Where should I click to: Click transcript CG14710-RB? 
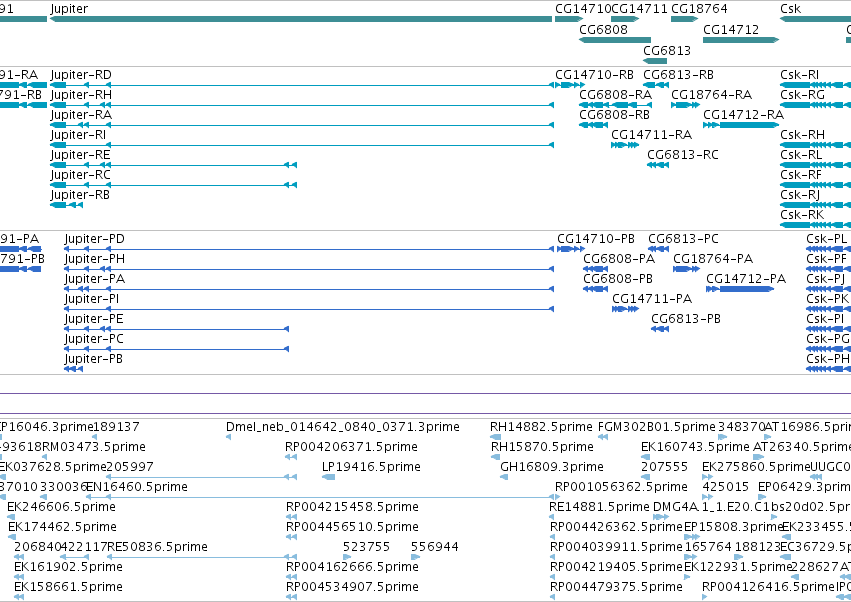pos(569,85)
